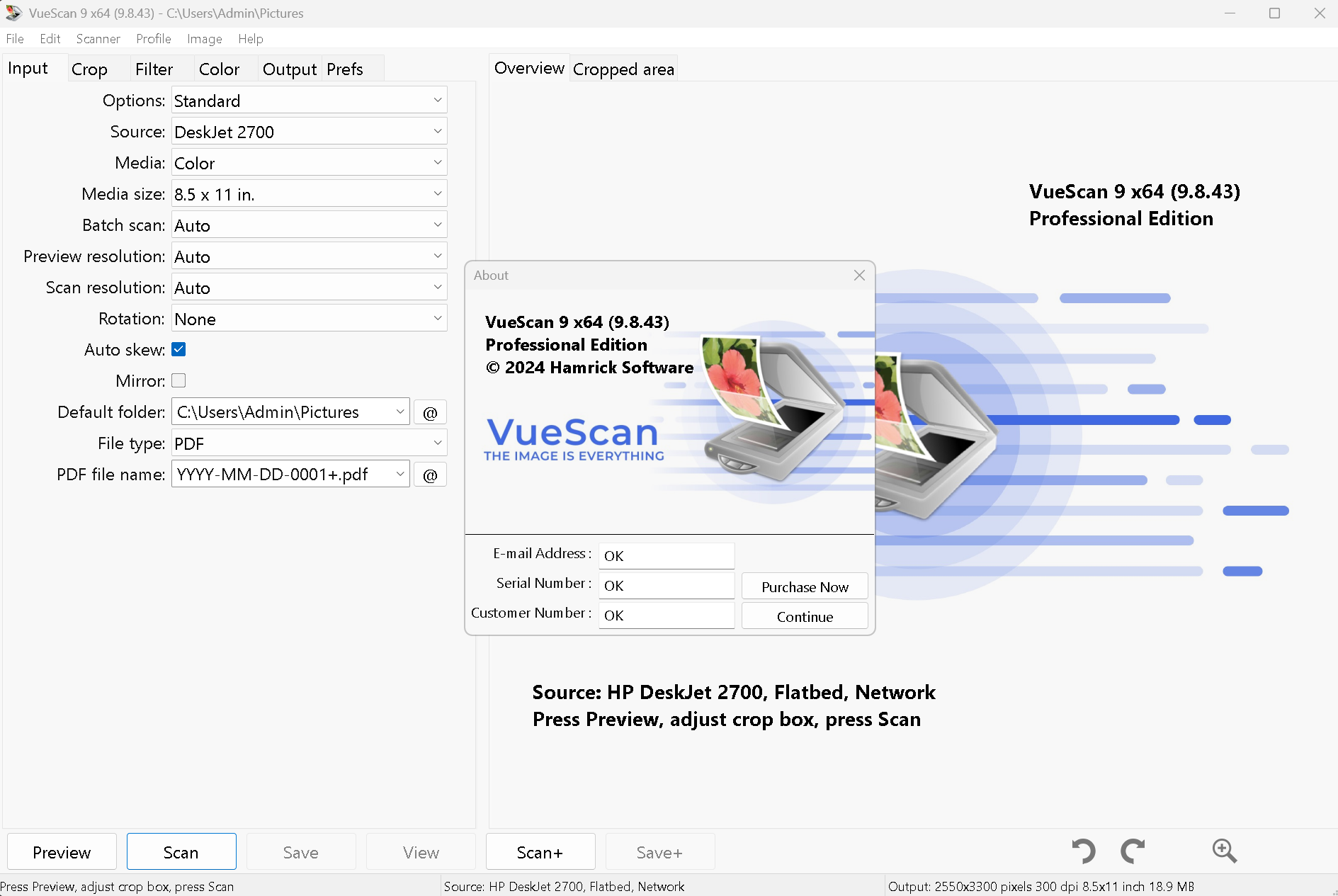Expand the Media dropdown set to Color

pyautogui.click(x=310, y=163)
